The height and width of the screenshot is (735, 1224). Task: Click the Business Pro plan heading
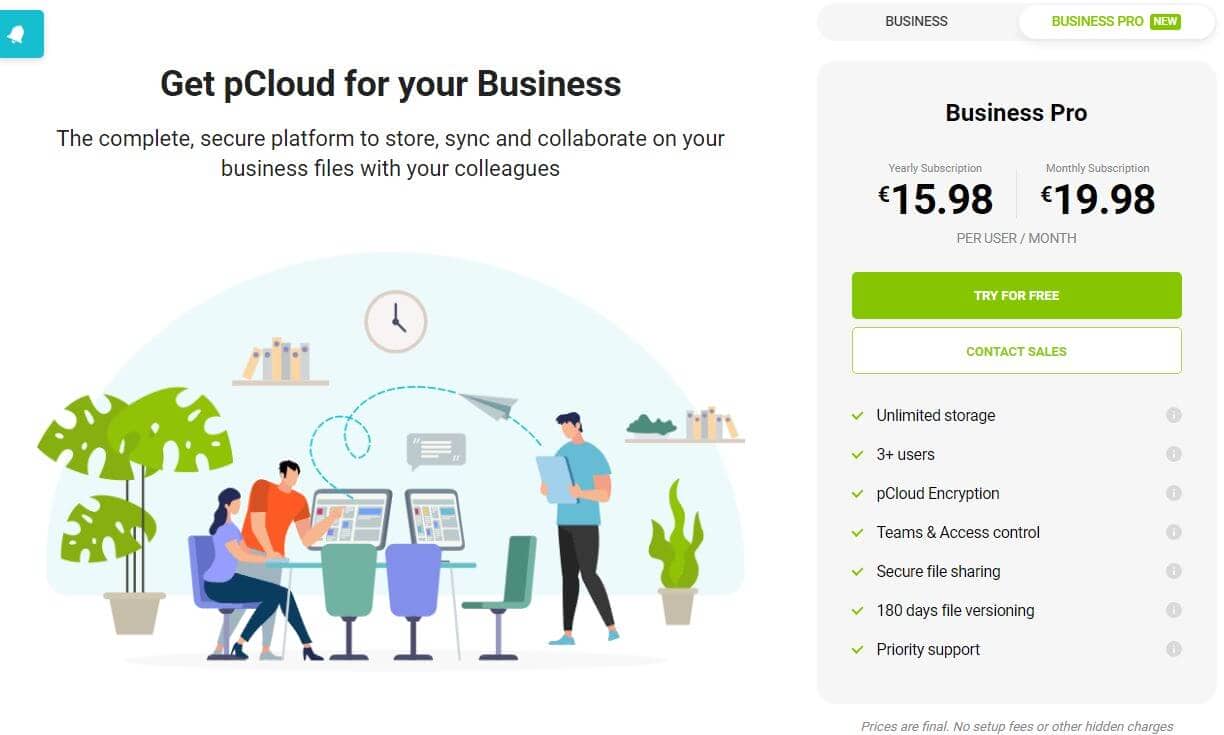point(1015,113)
